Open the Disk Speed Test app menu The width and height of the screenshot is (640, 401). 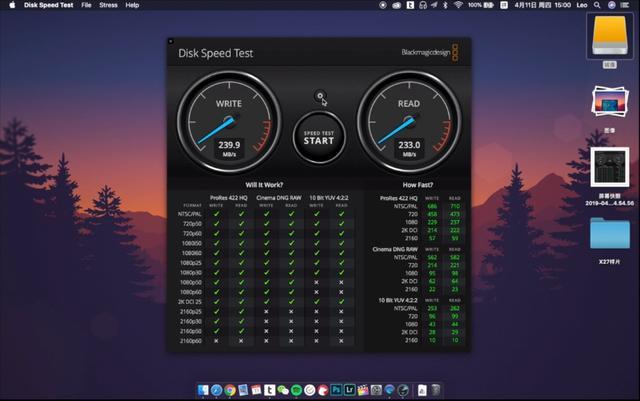tap(49, 5)
